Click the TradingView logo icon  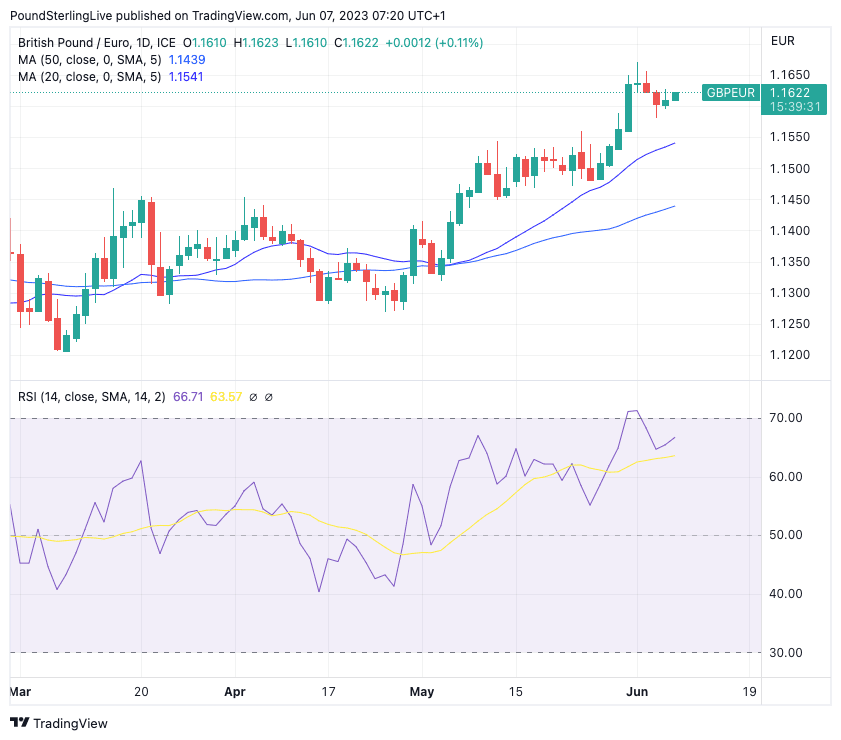(x=21, y=723)
